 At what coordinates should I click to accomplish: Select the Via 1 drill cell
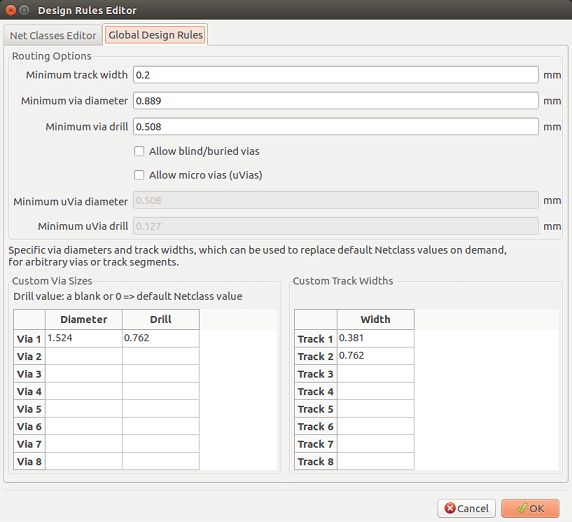(x=161, y=338)
